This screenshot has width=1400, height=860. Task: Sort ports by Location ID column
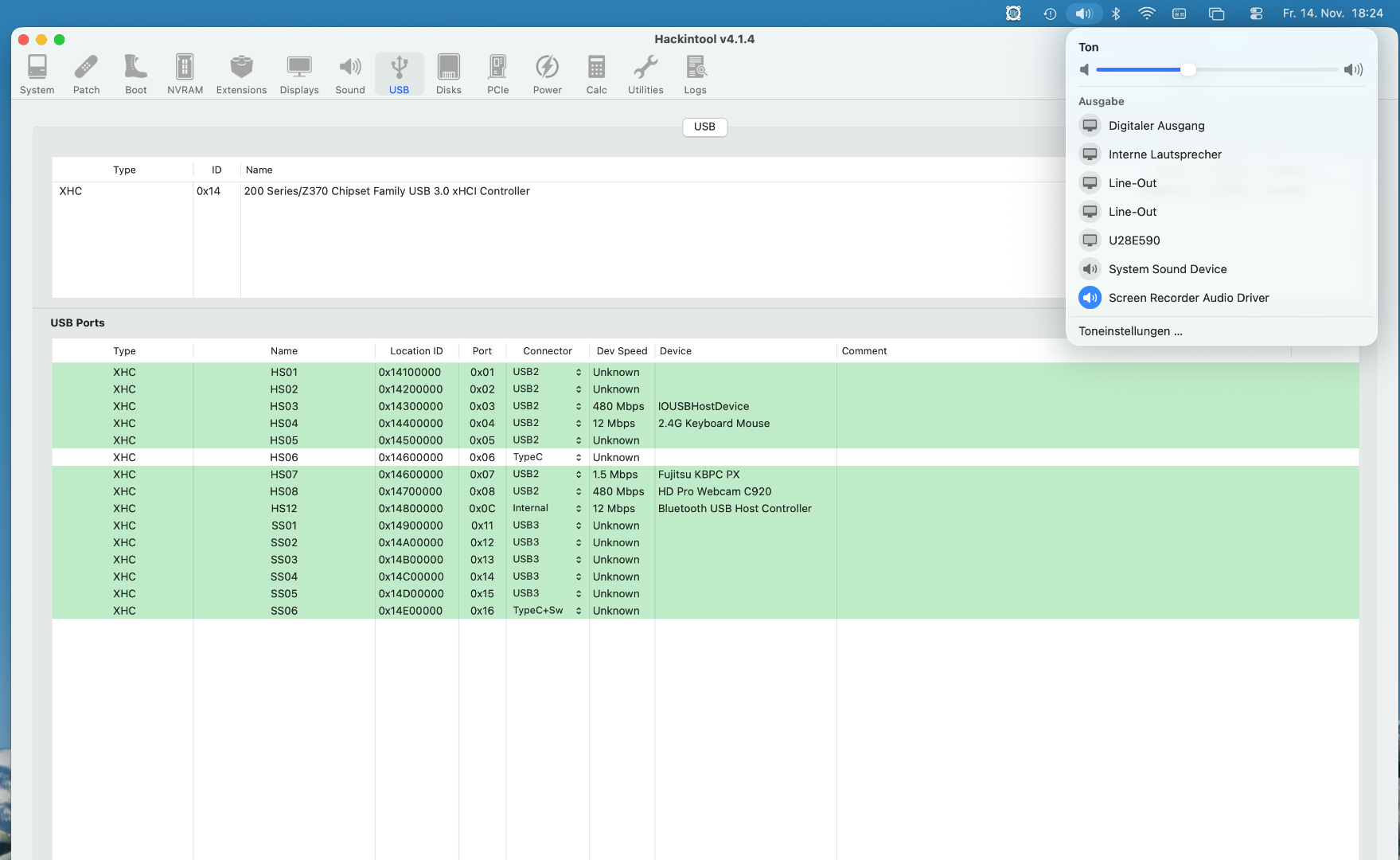(x=416, y=351)
